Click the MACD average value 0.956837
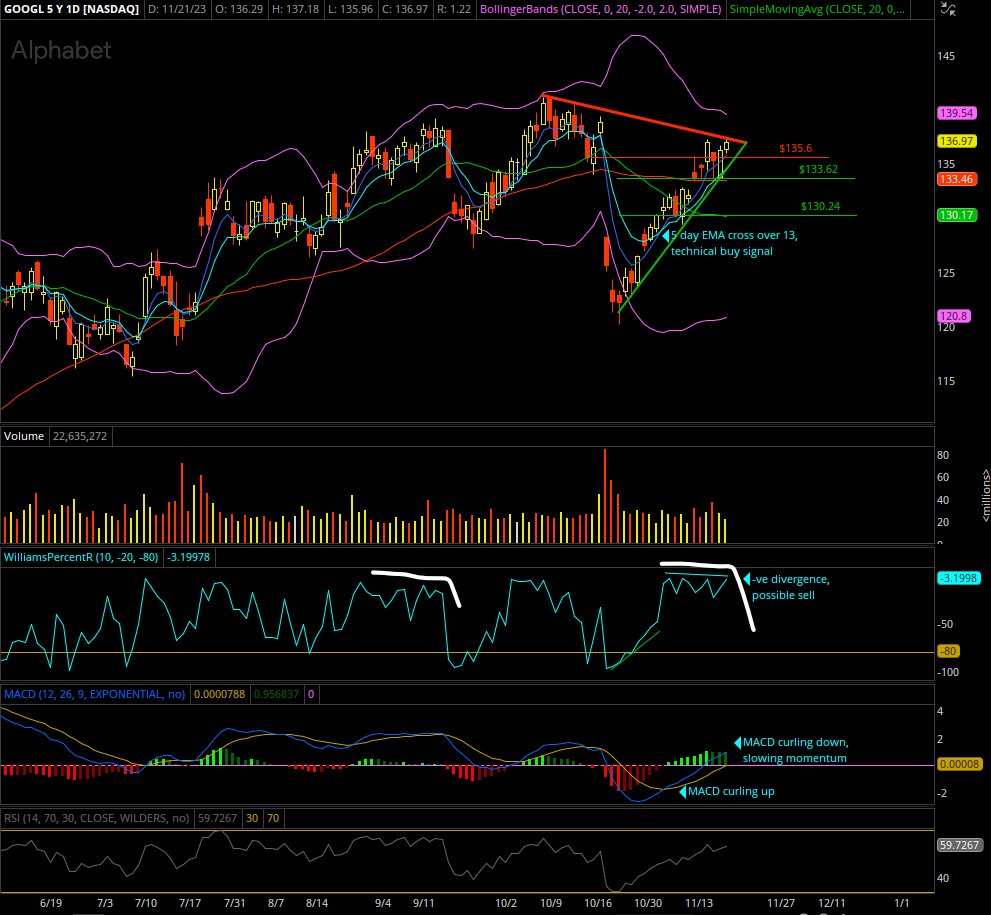991x915 pixels. pos(276,694)
